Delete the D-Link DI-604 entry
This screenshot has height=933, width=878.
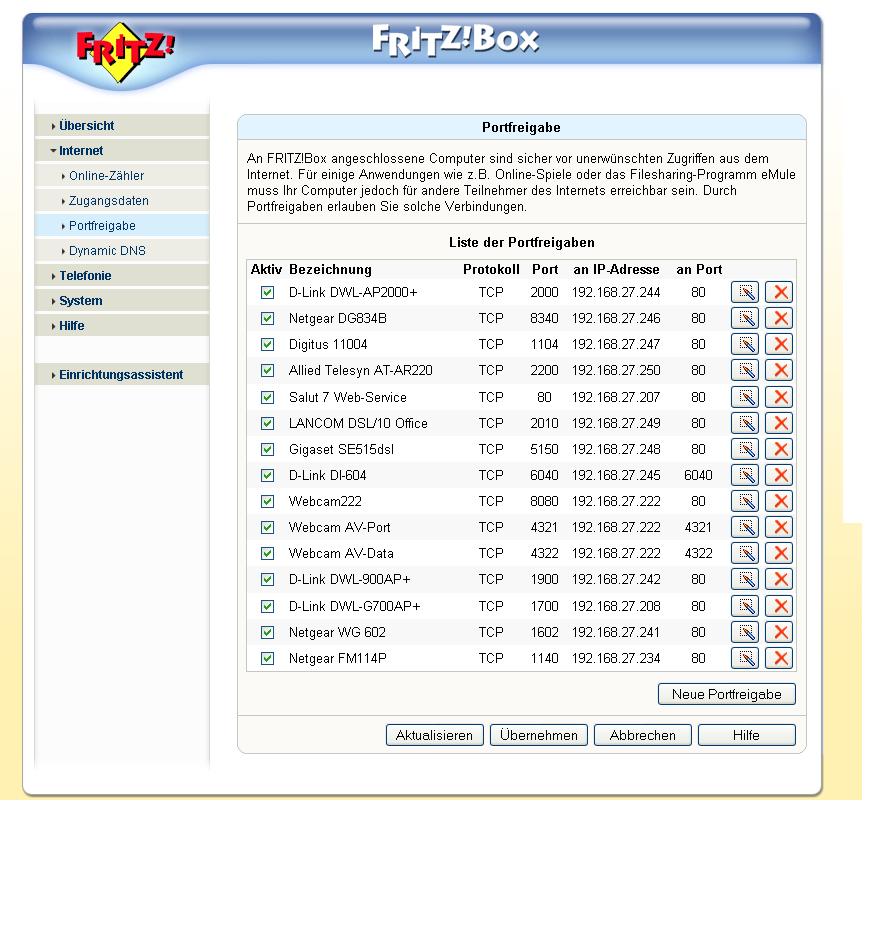pyautogui.click(x=779, y=475)
